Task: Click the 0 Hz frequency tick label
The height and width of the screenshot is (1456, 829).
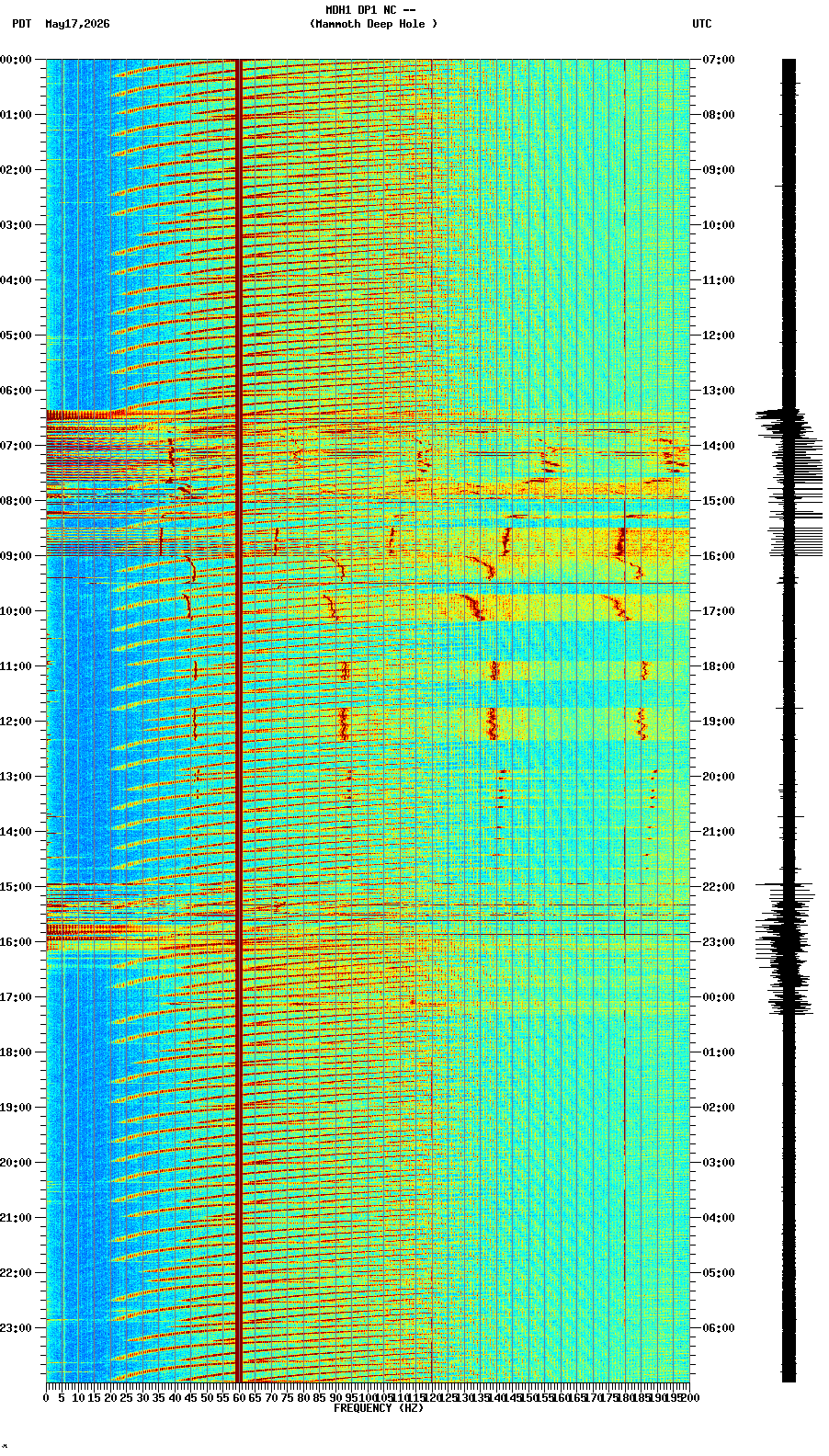Action: (x=46, y=1397)
